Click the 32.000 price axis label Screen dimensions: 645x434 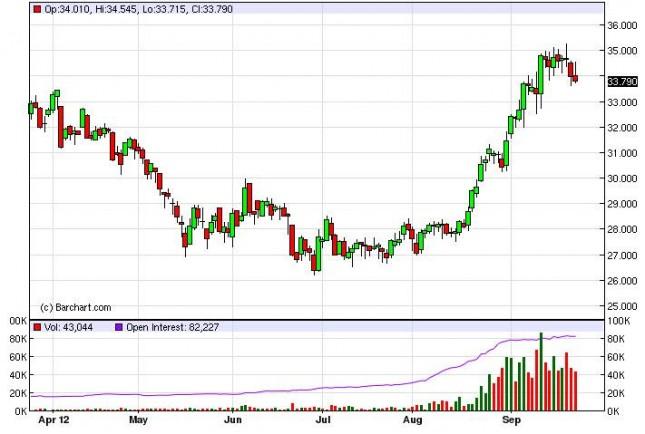point(622,128)
